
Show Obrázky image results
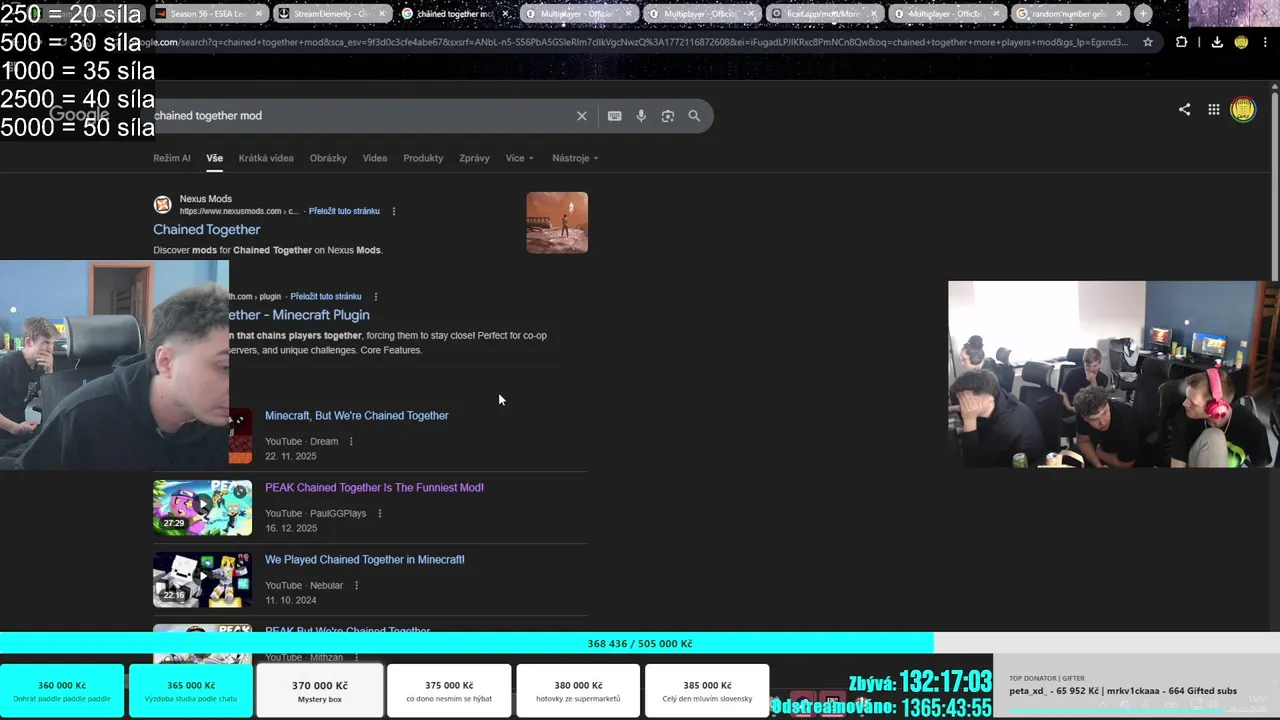click(328, 158)
